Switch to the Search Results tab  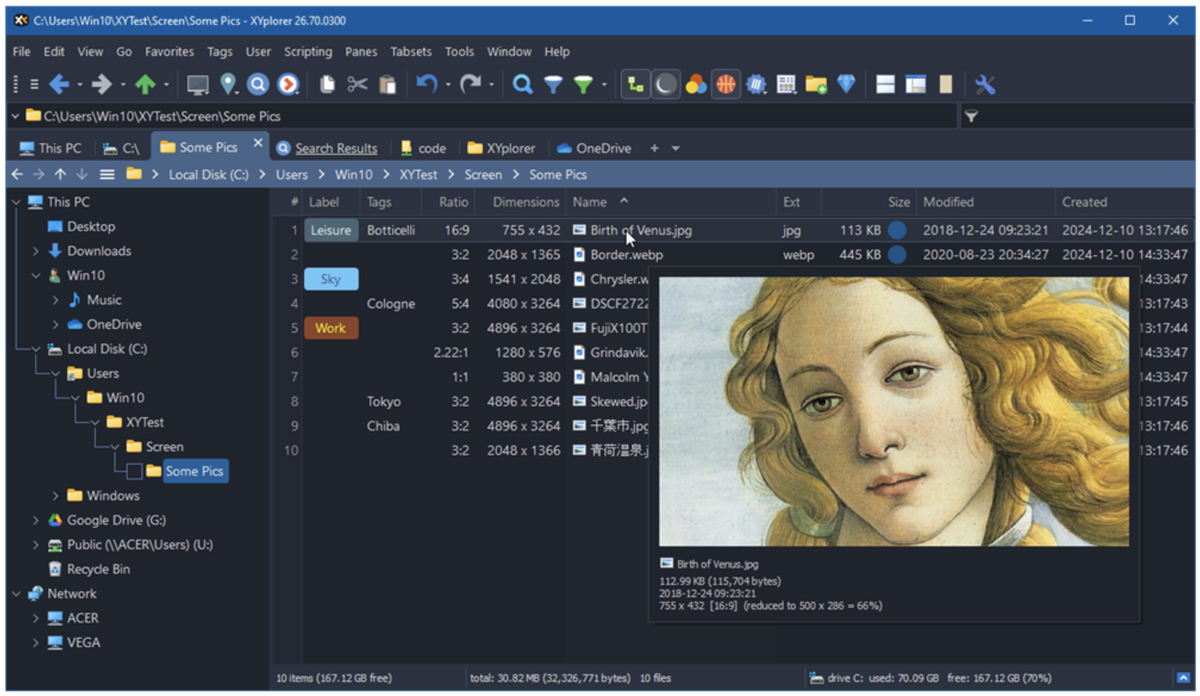pyautogui.click(x=335, y=148)
